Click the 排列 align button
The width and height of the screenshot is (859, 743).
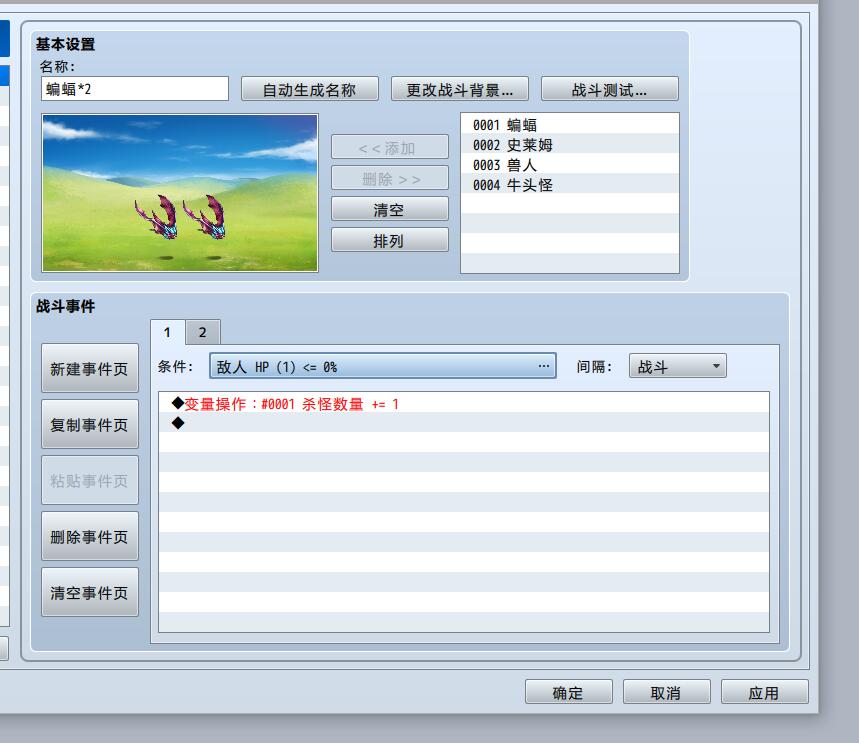[x=390, y=241]
